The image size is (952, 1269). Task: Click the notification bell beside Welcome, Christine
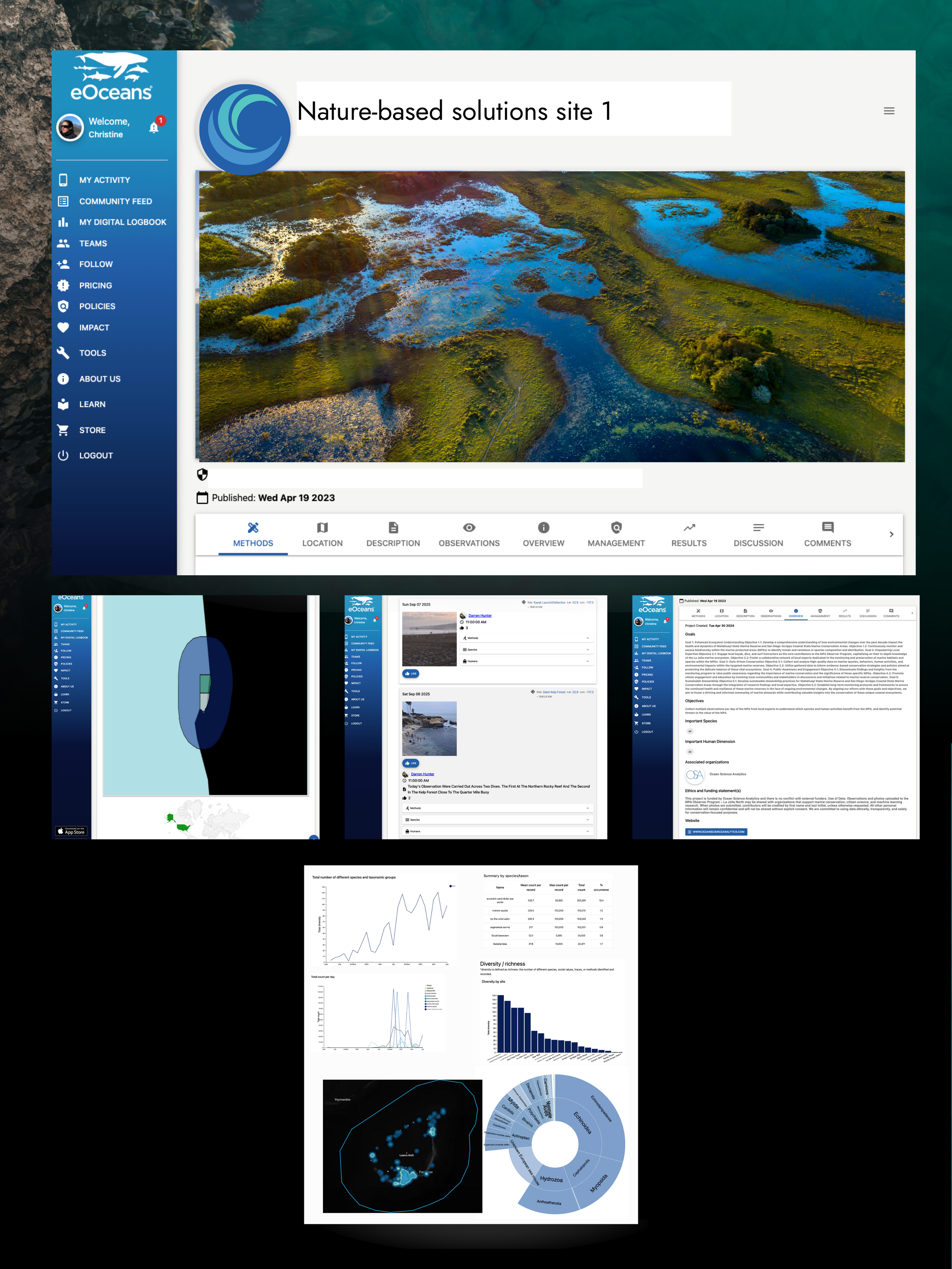pyautogui.click(x=154, y=128)
